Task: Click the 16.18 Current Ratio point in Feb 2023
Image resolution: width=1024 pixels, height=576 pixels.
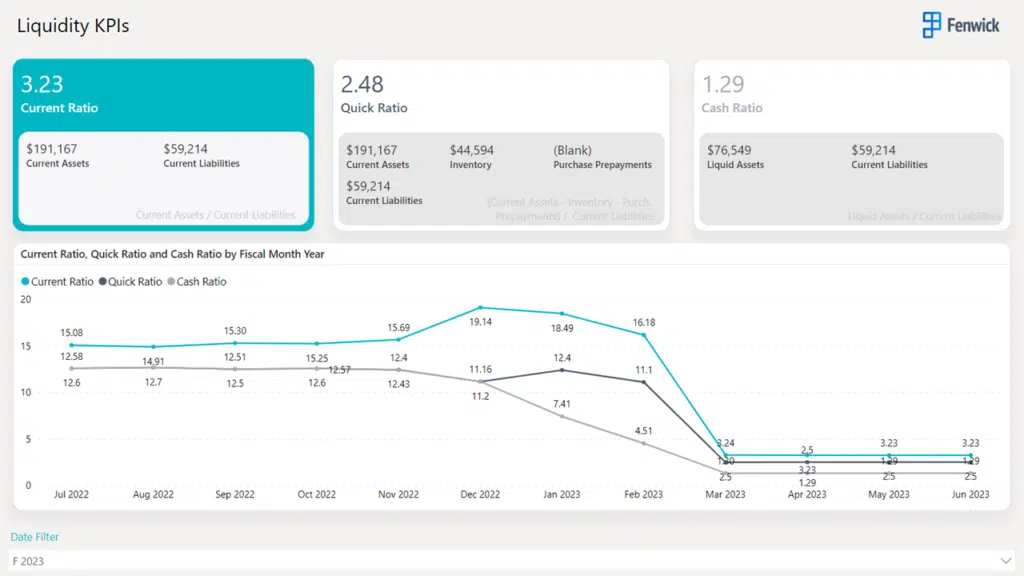Action: (x=644, y=334)
